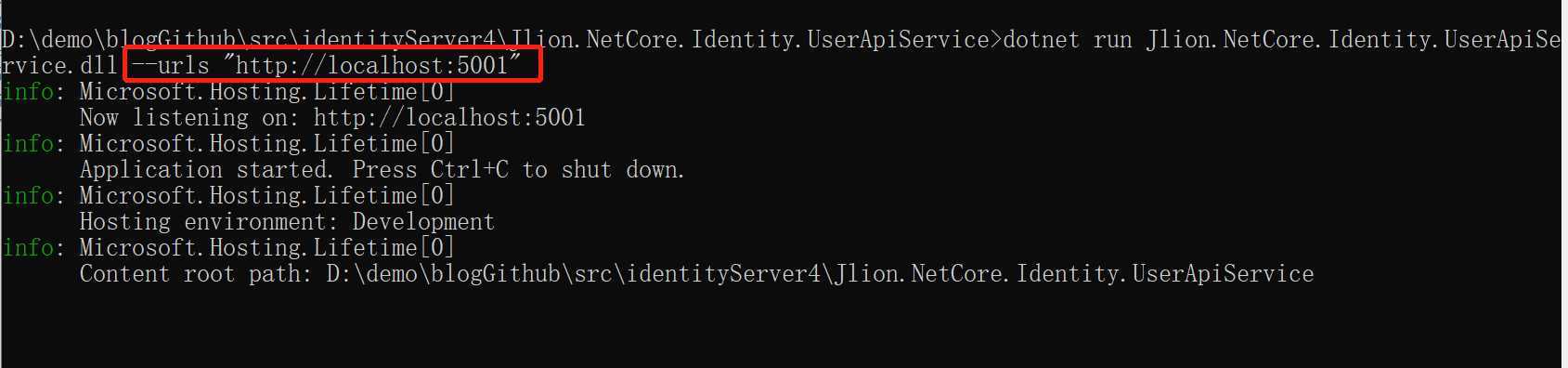Click "Press Ctrl+C to shut down" text
Screen dimensions: 1568x368
tap(518, 170)
